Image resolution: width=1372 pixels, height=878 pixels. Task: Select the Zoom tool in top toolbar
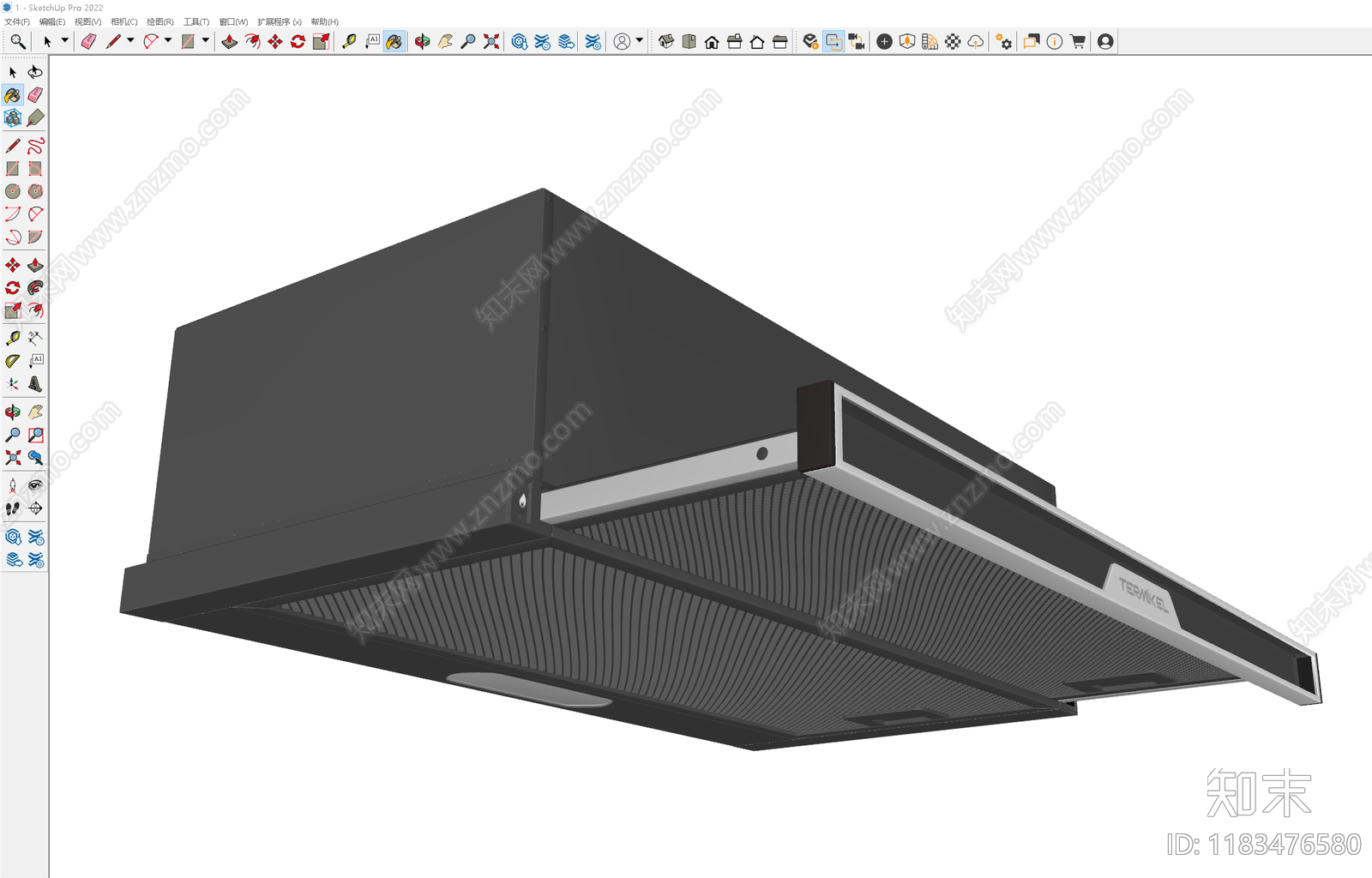[x=468, y=41]
